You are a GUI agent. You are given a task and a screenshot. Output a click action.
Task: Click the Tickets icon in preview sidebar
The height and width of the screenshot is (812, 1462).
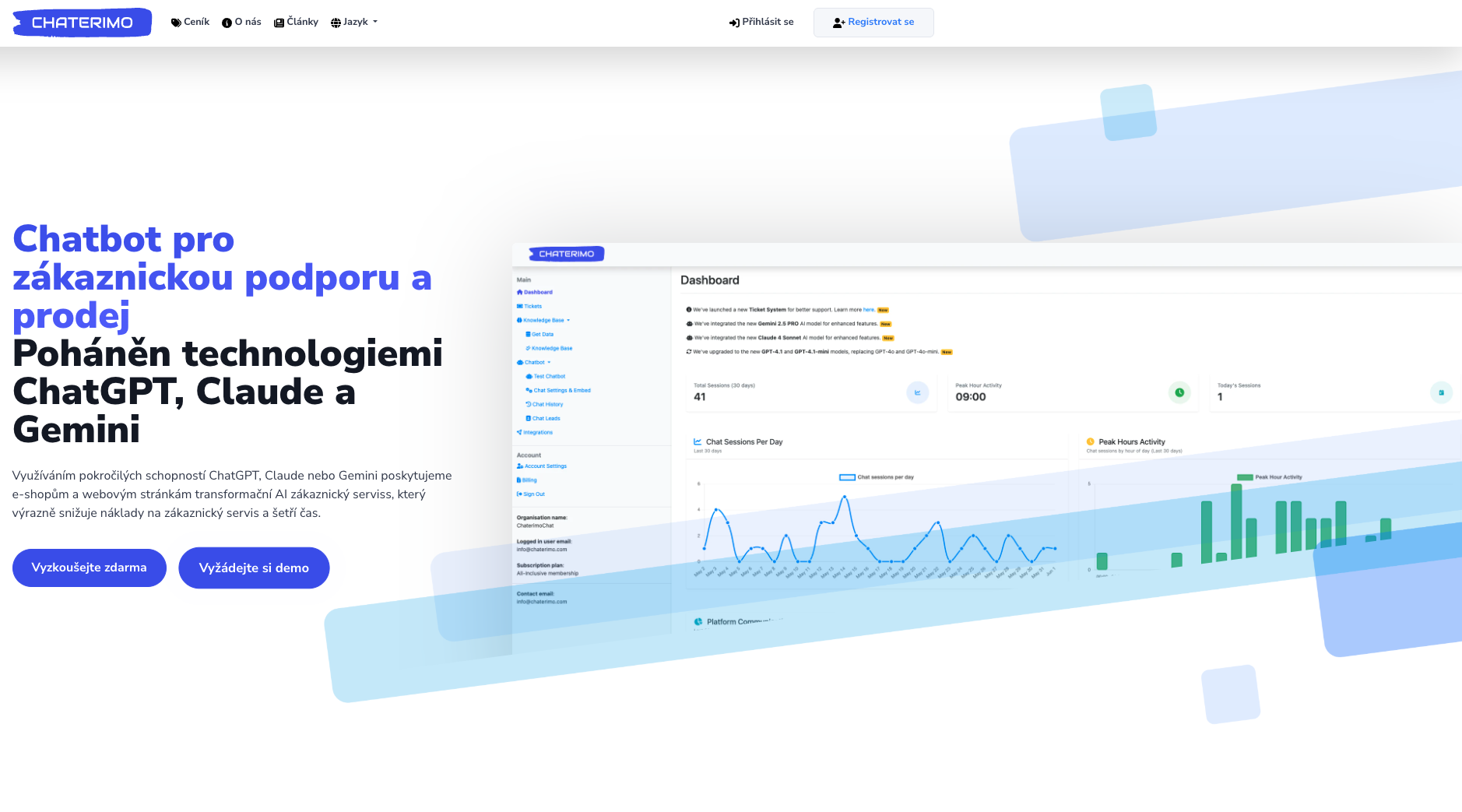coord(519,306)
